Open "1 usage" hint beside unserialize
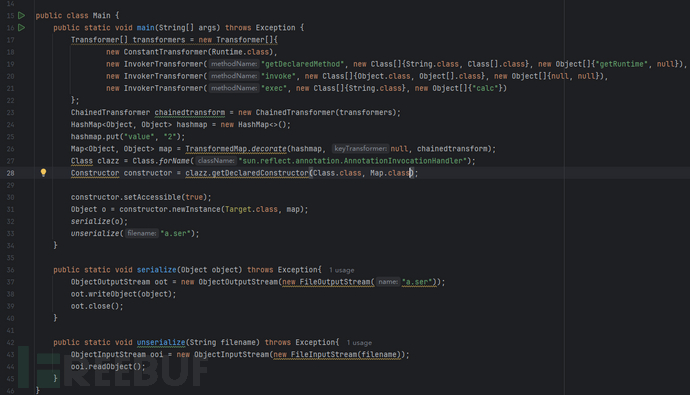 tap(359, 343)
